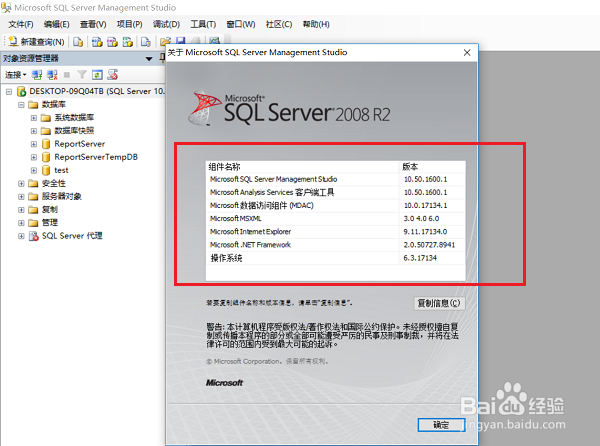
Task: Click the 组件名称 column header
Action: pyautogui.click(x=303, y=167)
